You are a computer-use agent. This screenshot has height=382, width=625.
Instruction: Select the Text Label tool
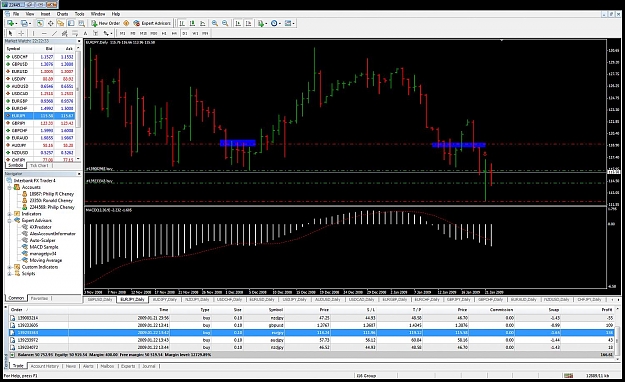tap(96, 33)
